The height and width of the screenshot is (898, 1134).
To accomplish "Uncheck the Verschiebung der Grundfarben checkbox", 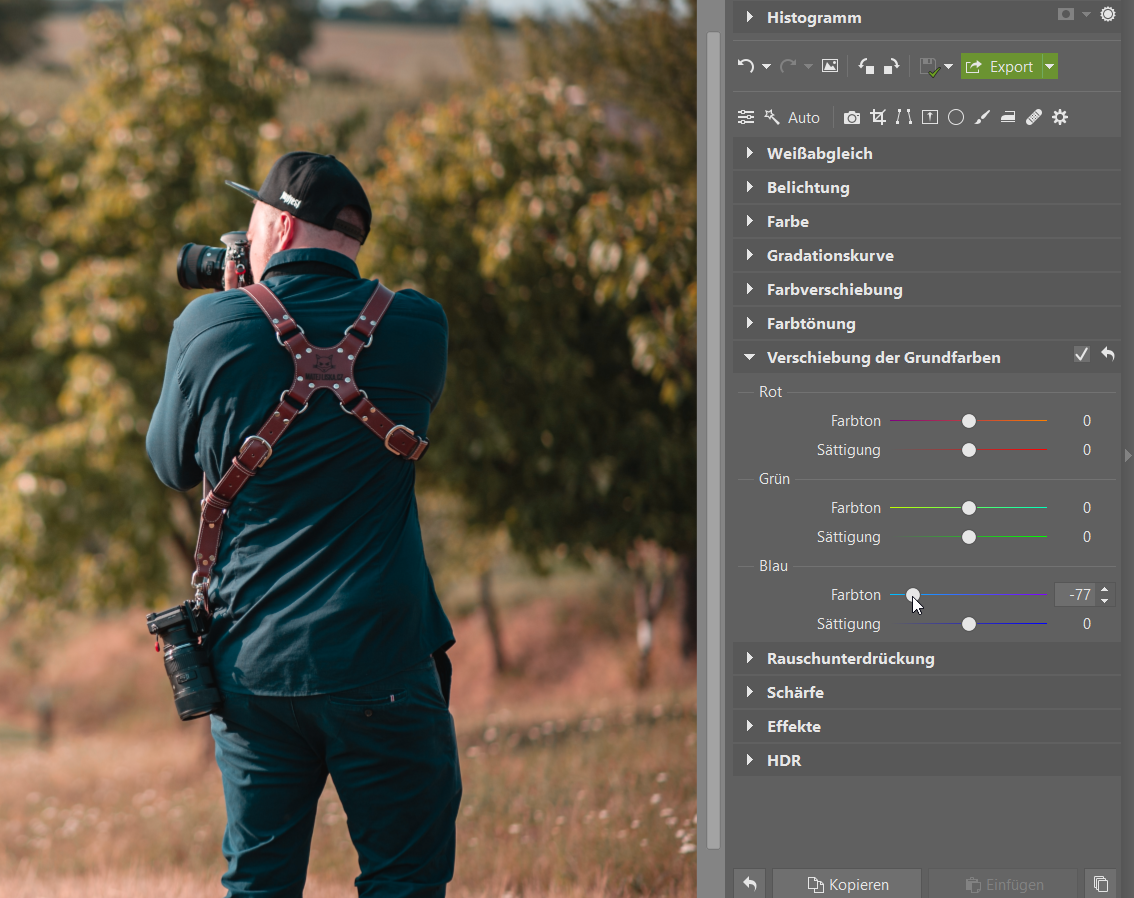I will point(1081,354).
